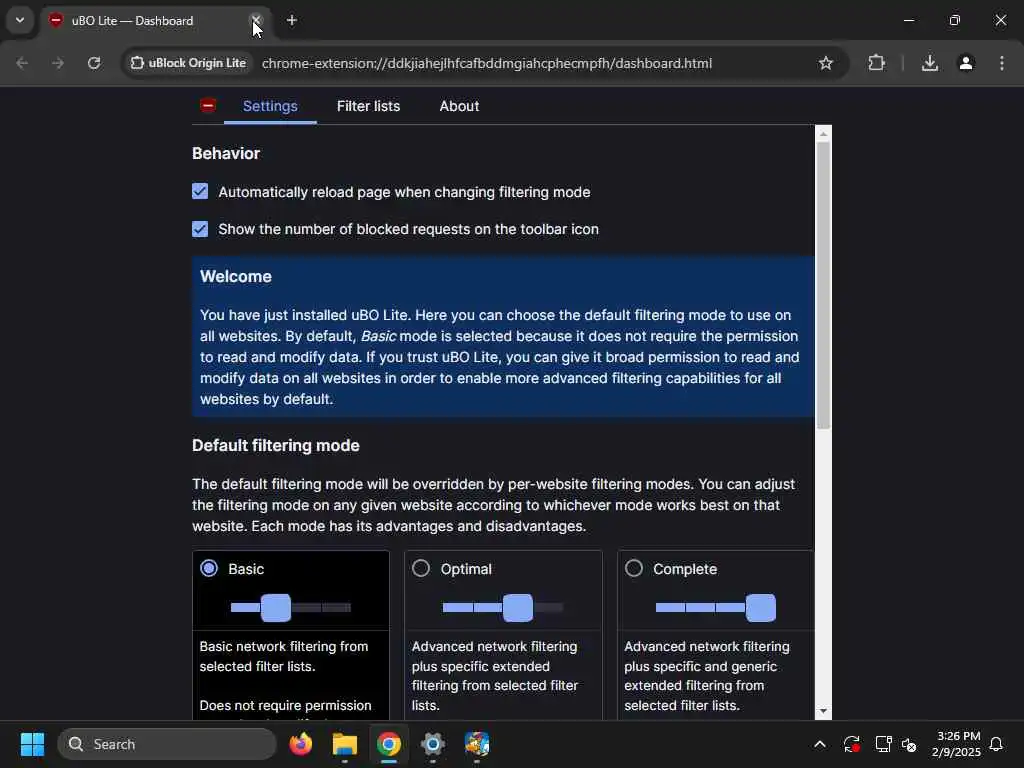Screen dimensions: 1024x768
Task: Open the tab search dropdown arrow
Action: tap(20, 20)
